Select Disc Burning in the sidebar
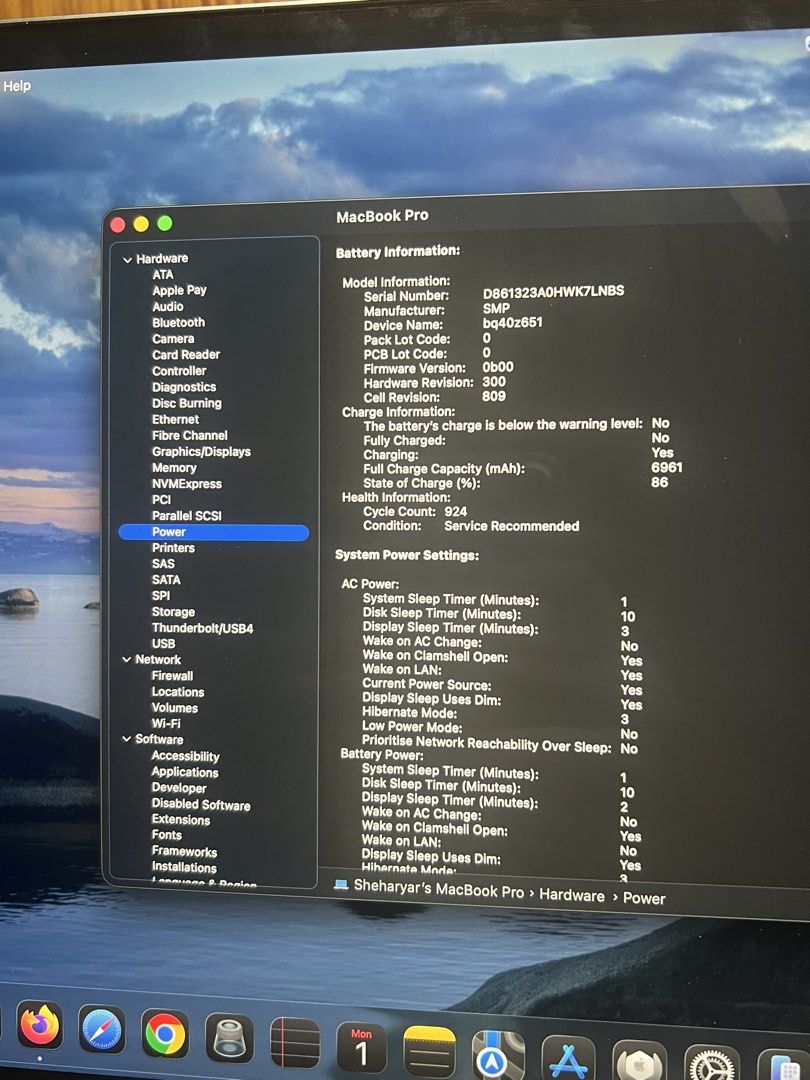The image size is (810, 1080). pyautogui.click(x=187, y=403)
